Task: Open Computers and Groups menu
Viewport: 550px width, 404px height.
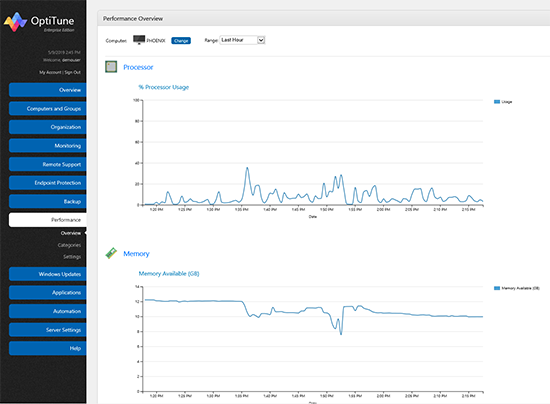Action: [48, 108]
